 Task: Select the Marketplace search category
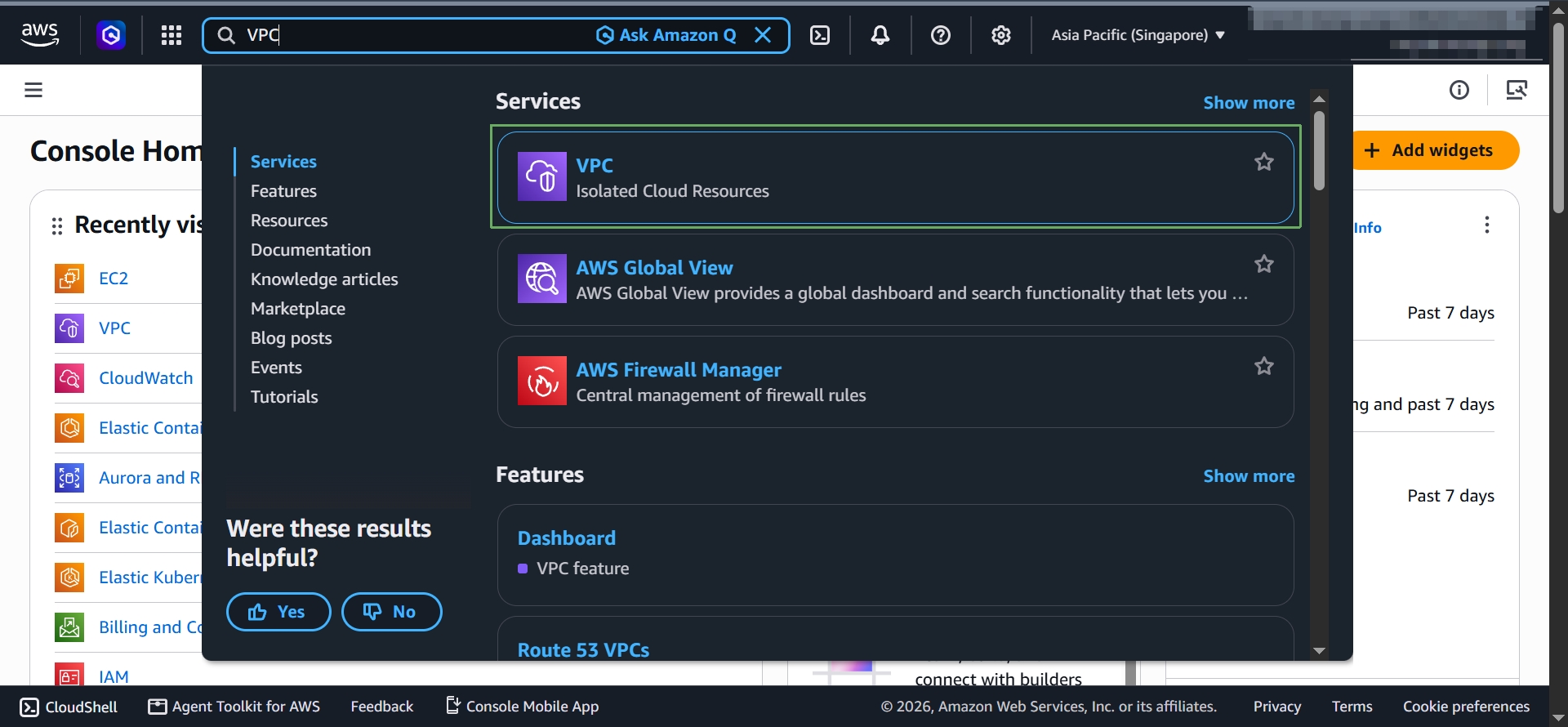[298, 309]
